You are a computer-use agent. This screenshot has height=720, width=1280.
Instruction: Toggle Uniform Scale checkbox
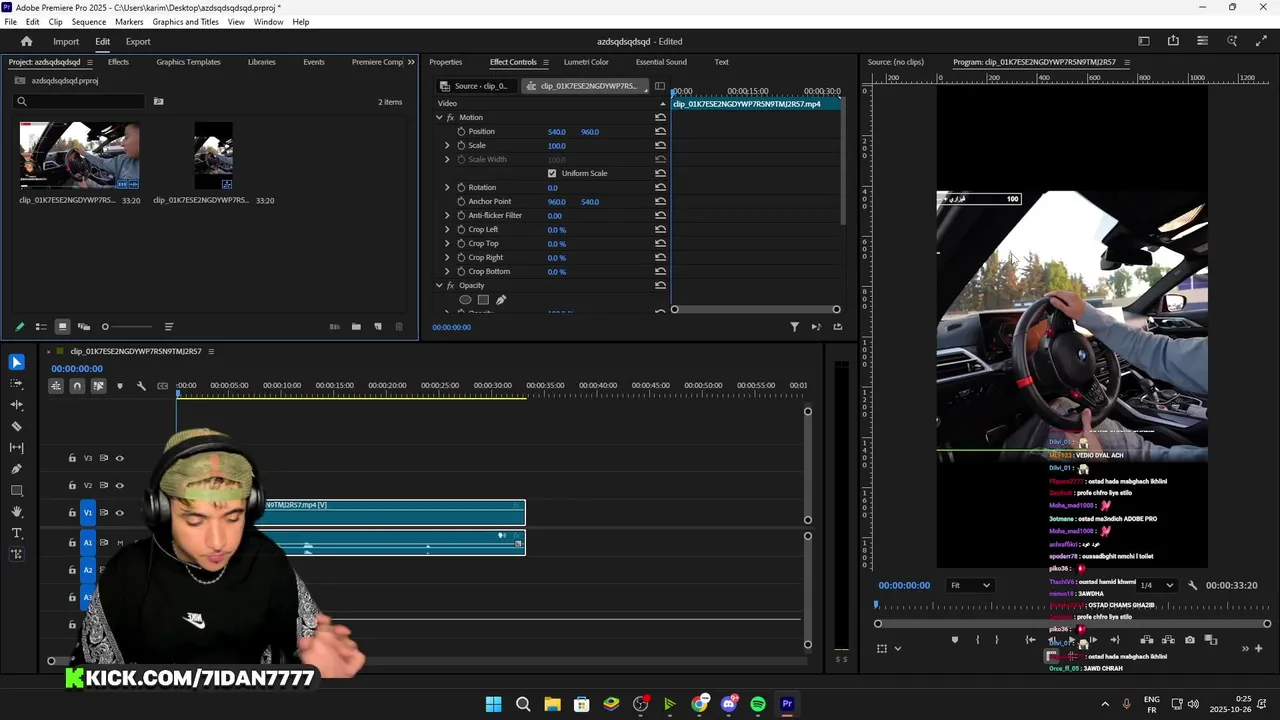[552, 174]
